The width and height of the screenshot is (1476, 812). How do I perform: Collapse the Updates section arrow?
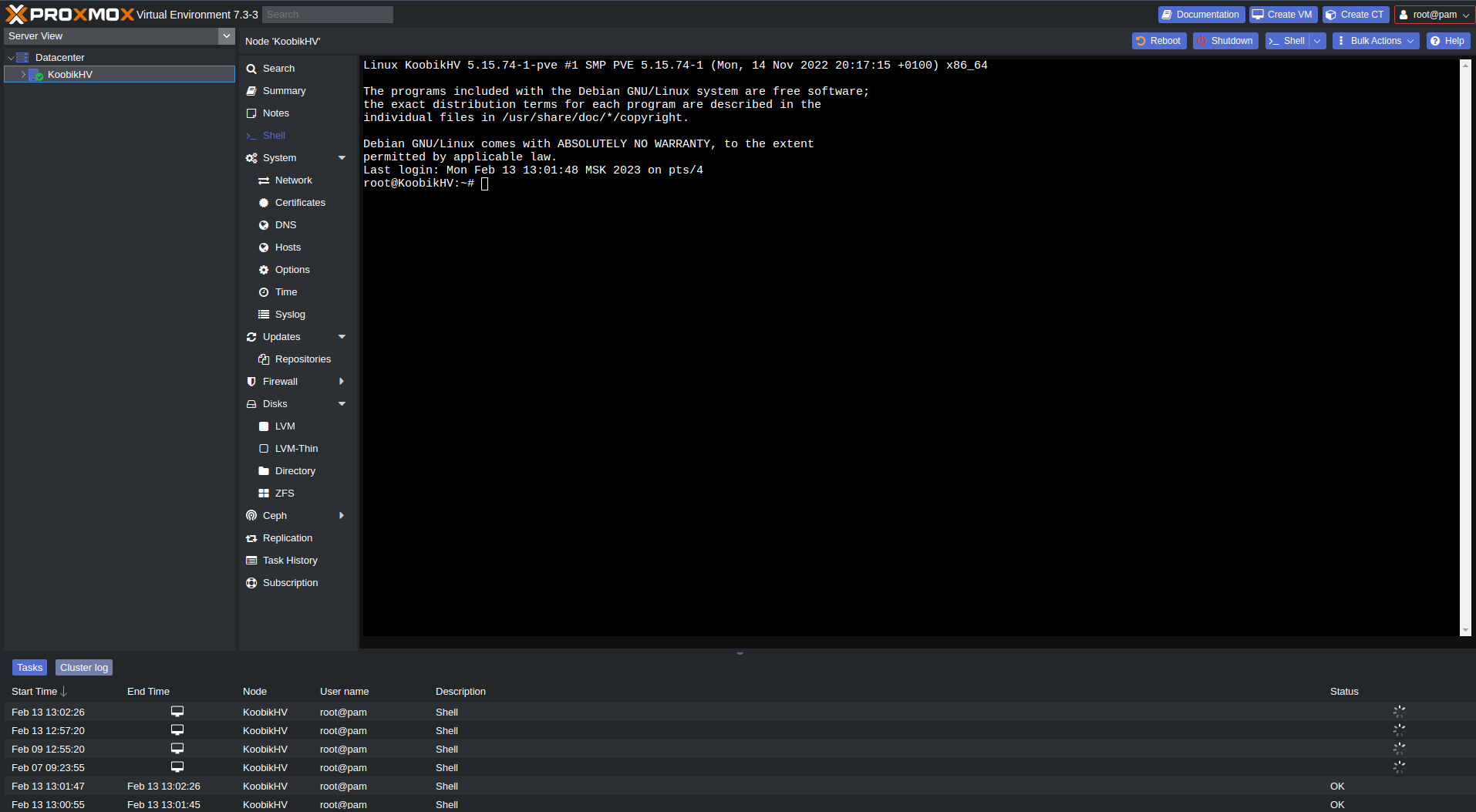pos(342,337)
